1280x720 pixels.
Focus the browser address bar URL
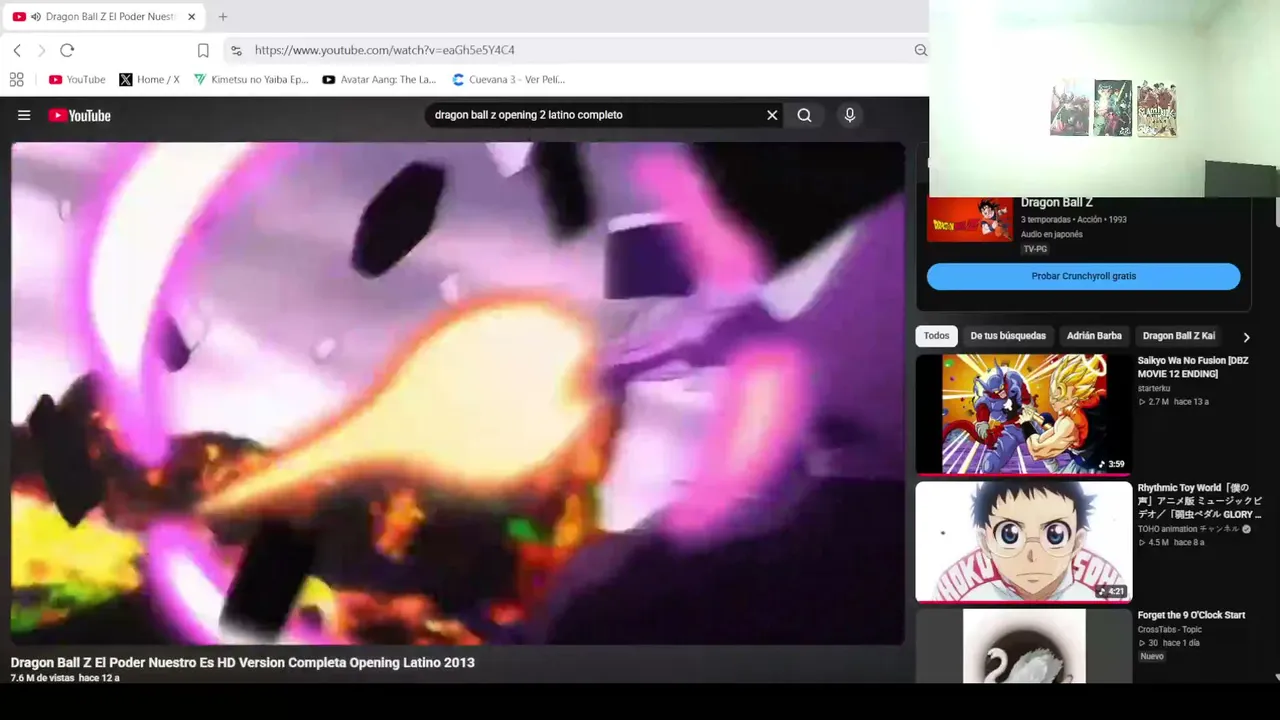[384, 50]
